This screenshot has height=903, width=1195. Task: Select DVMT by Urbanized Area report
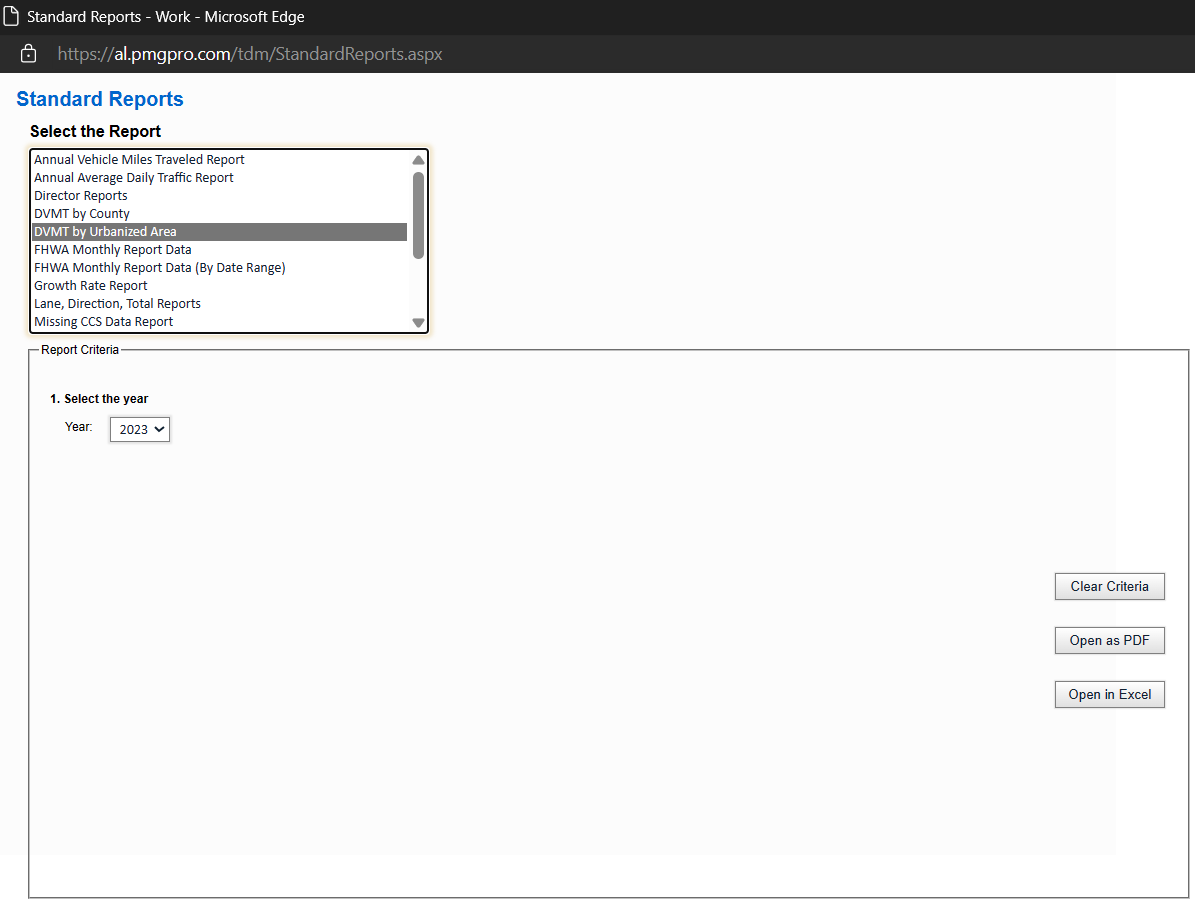point(219,232)
